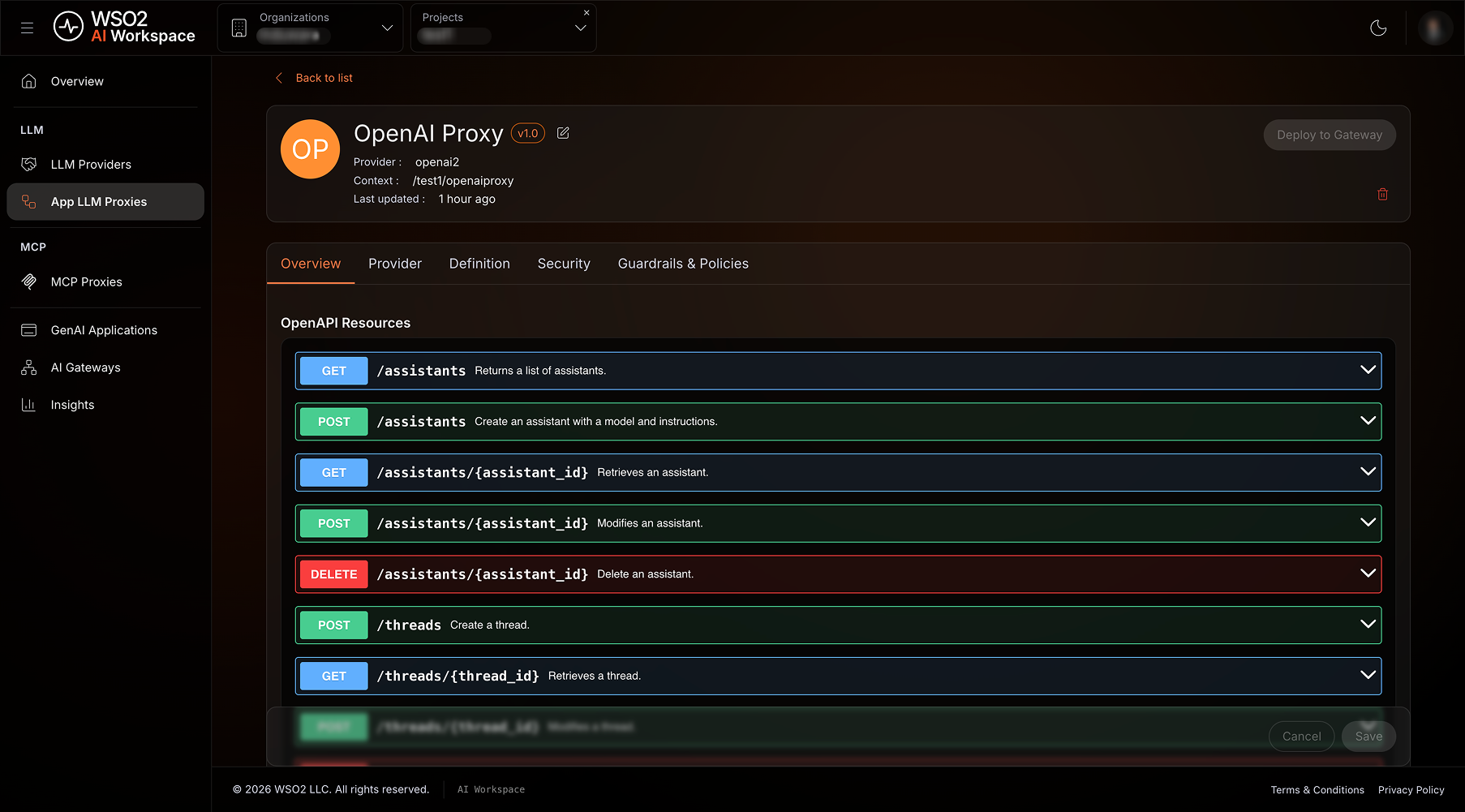
Task: Expand GET /threads/{thread_id} row
Action: click(838, 676)
